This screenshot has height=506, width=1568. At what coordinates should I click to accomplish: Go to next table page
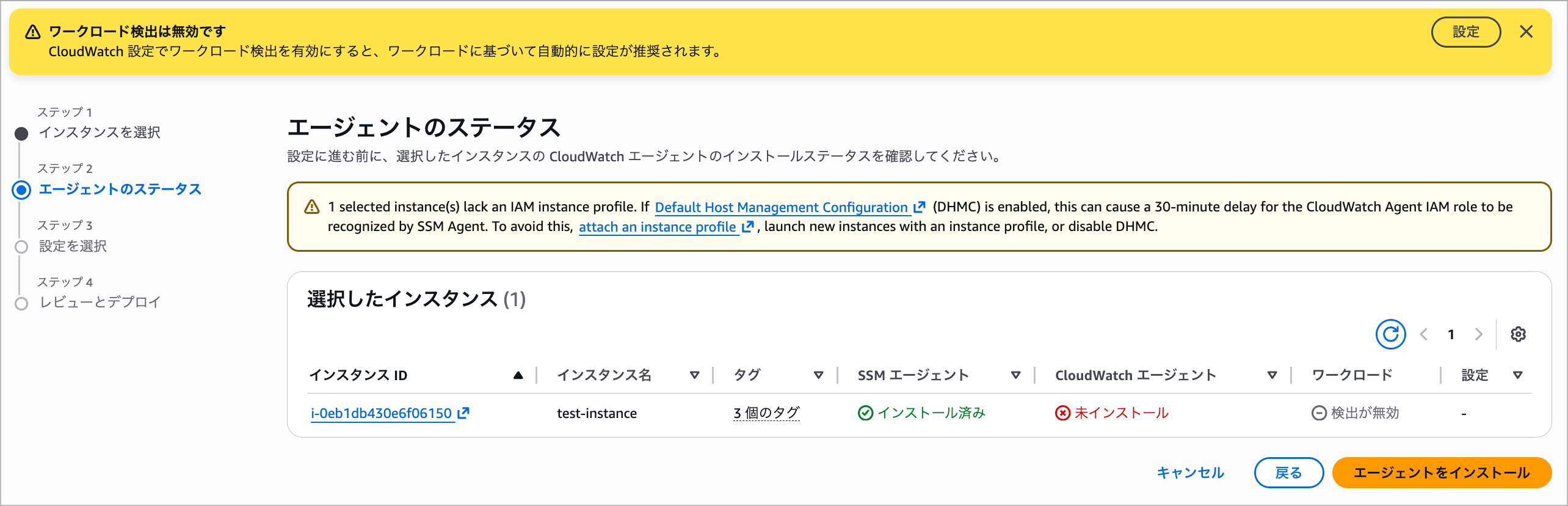[1478, 334]
